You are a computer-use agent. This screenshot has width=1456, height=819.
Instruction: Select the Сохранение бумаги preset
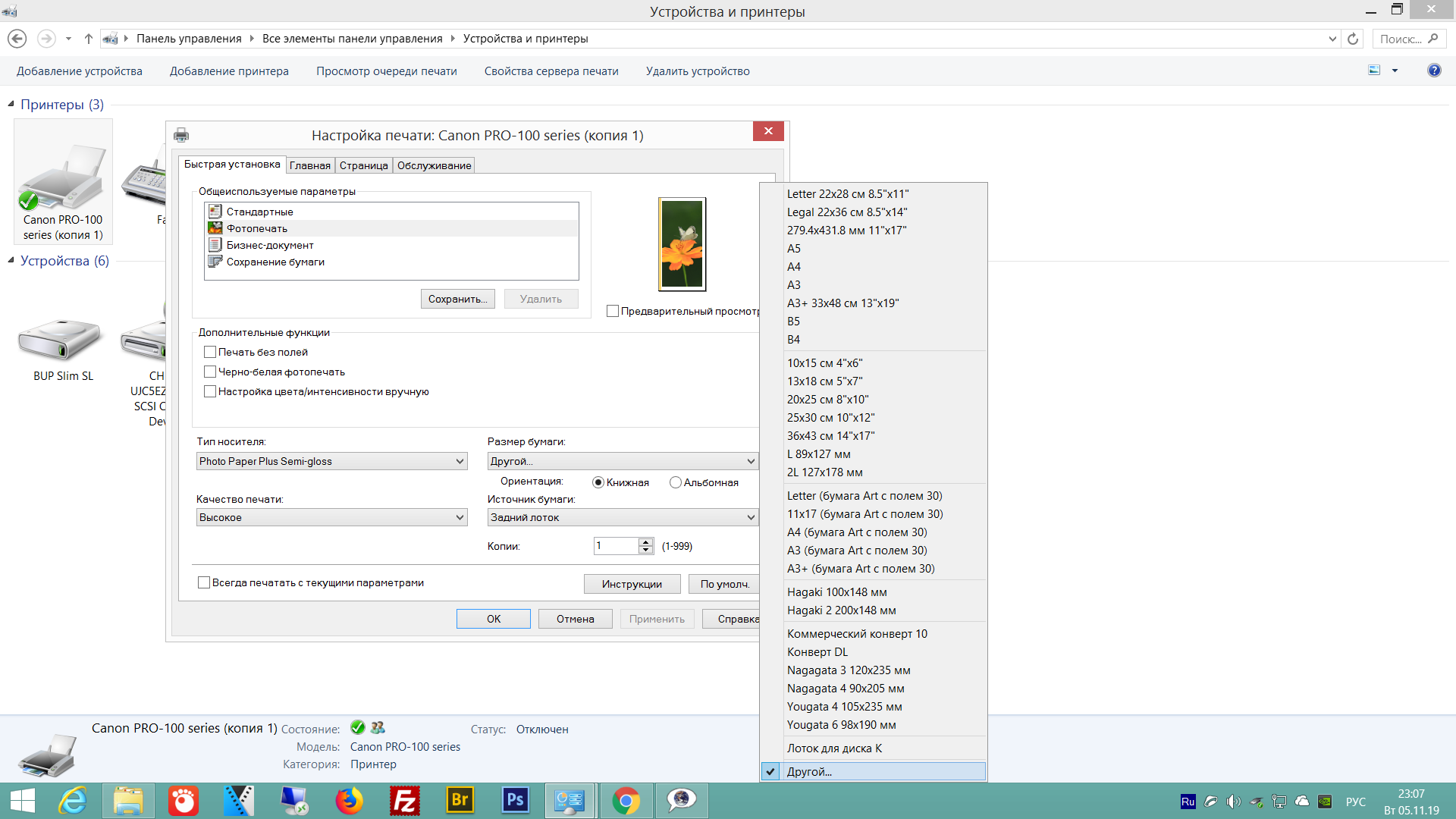click(391, 262)
